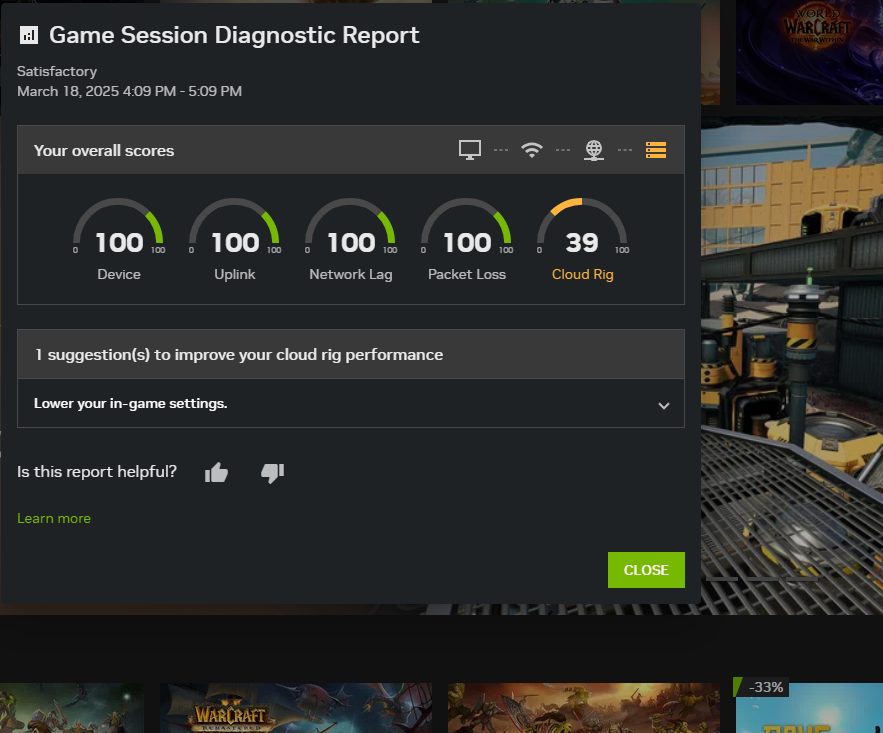Click the Lower your in-game settings row text
The width and height of the screenshot is (883, 733).
tap(130, 403)
